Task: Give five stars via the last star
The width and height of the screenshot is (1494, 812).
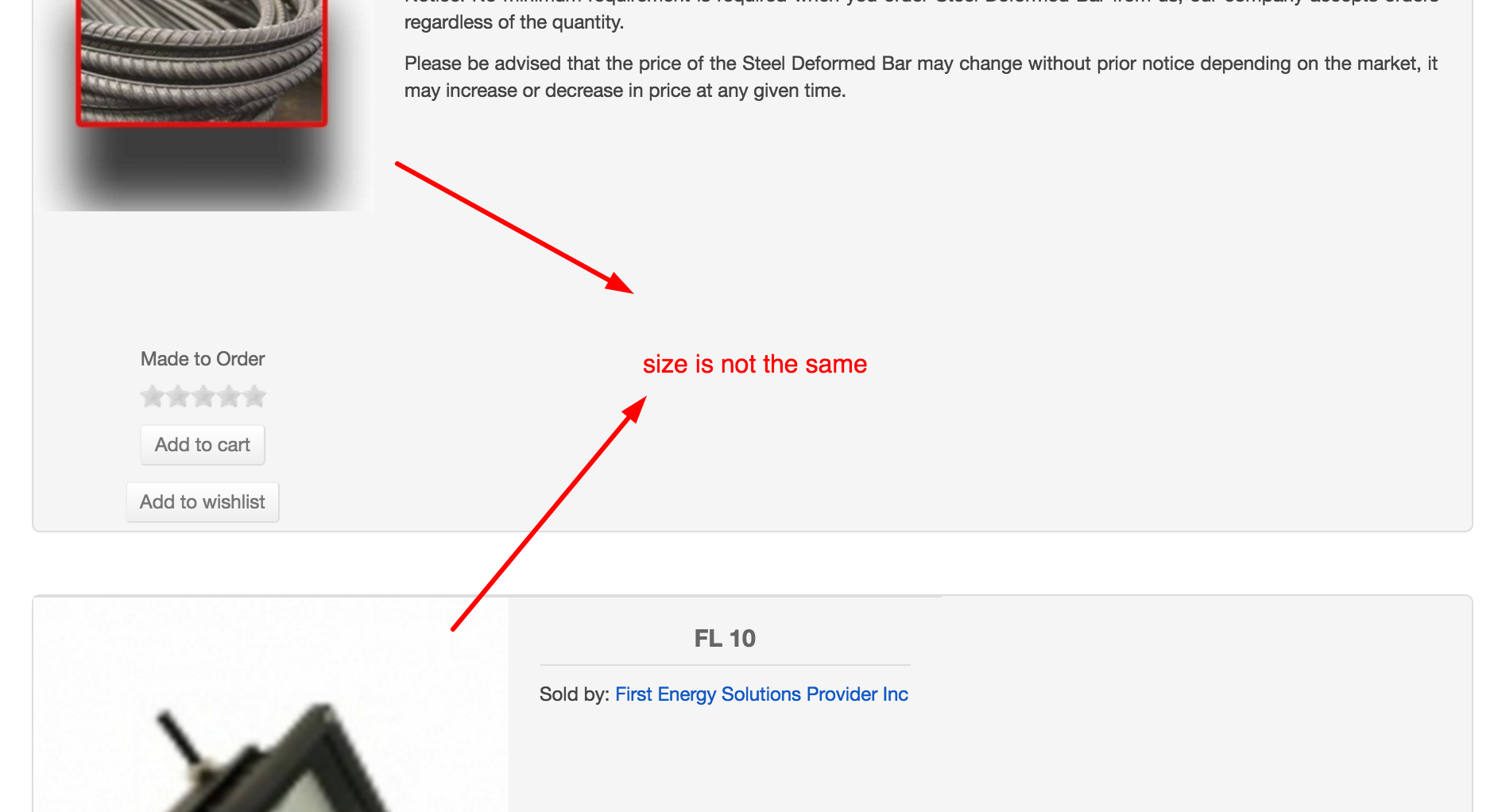Action: click(254, 396)
